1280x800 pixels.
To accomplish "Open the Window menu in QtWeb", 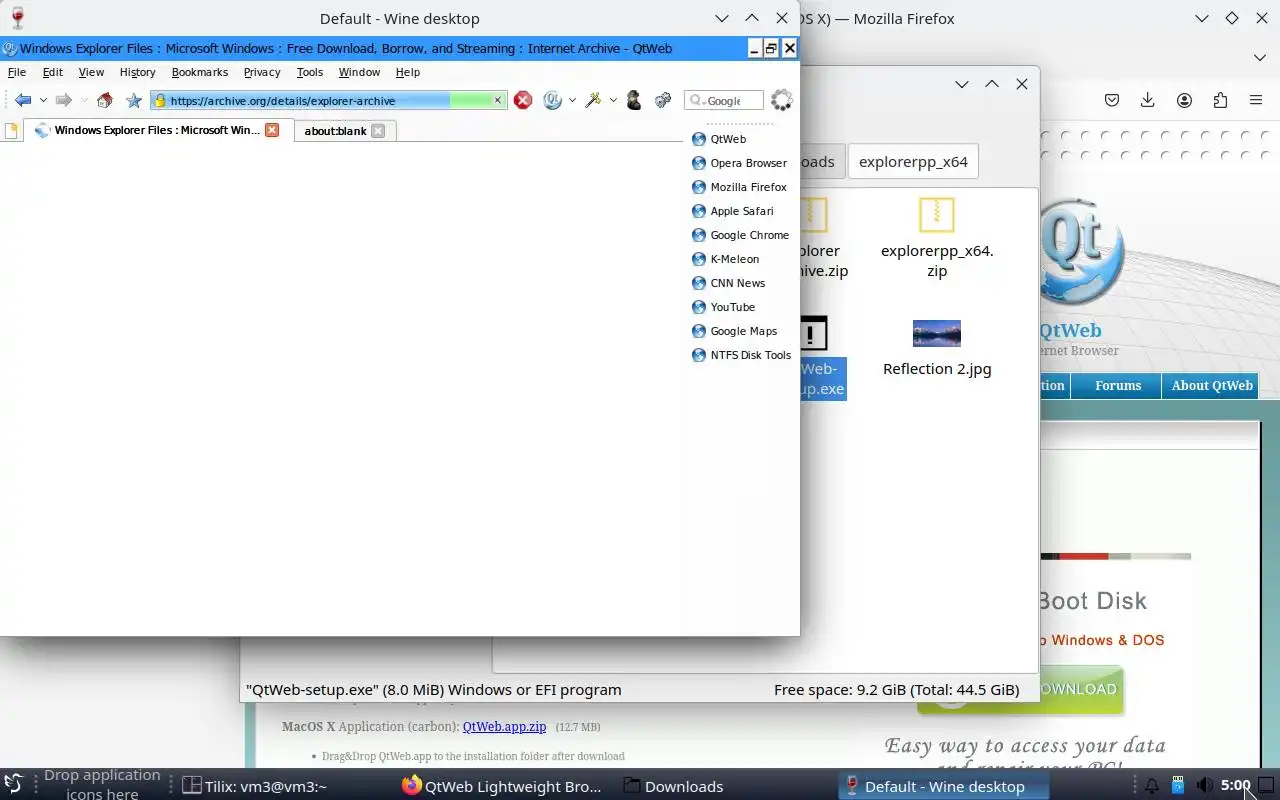I will [359, 72].
